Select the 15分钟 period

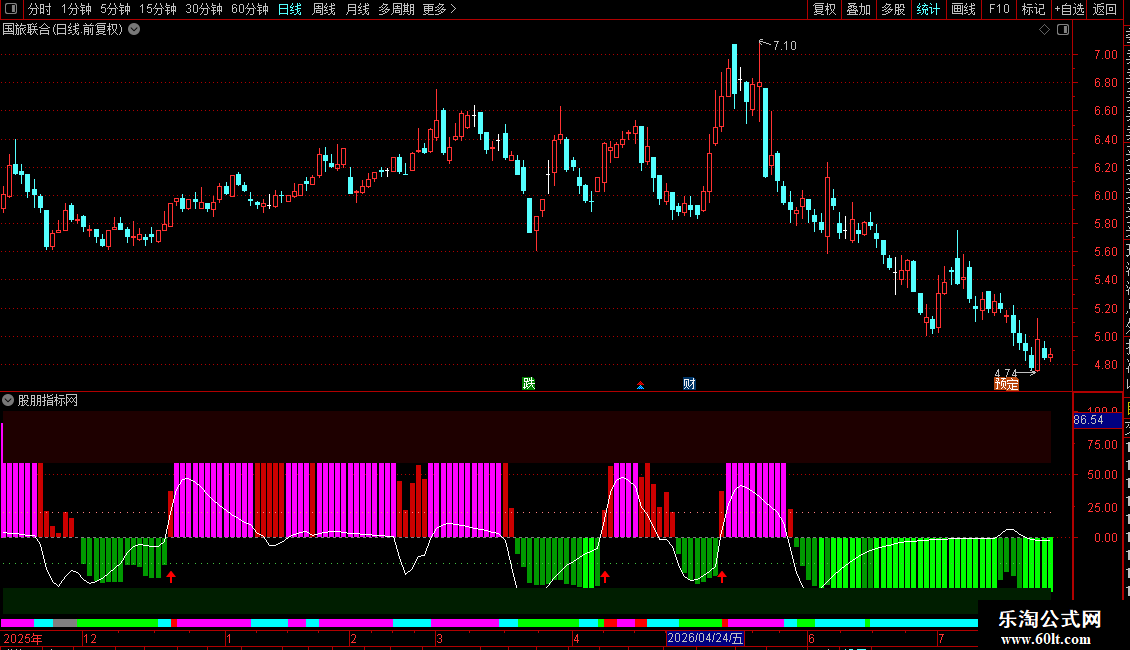[x=158, y=9]
